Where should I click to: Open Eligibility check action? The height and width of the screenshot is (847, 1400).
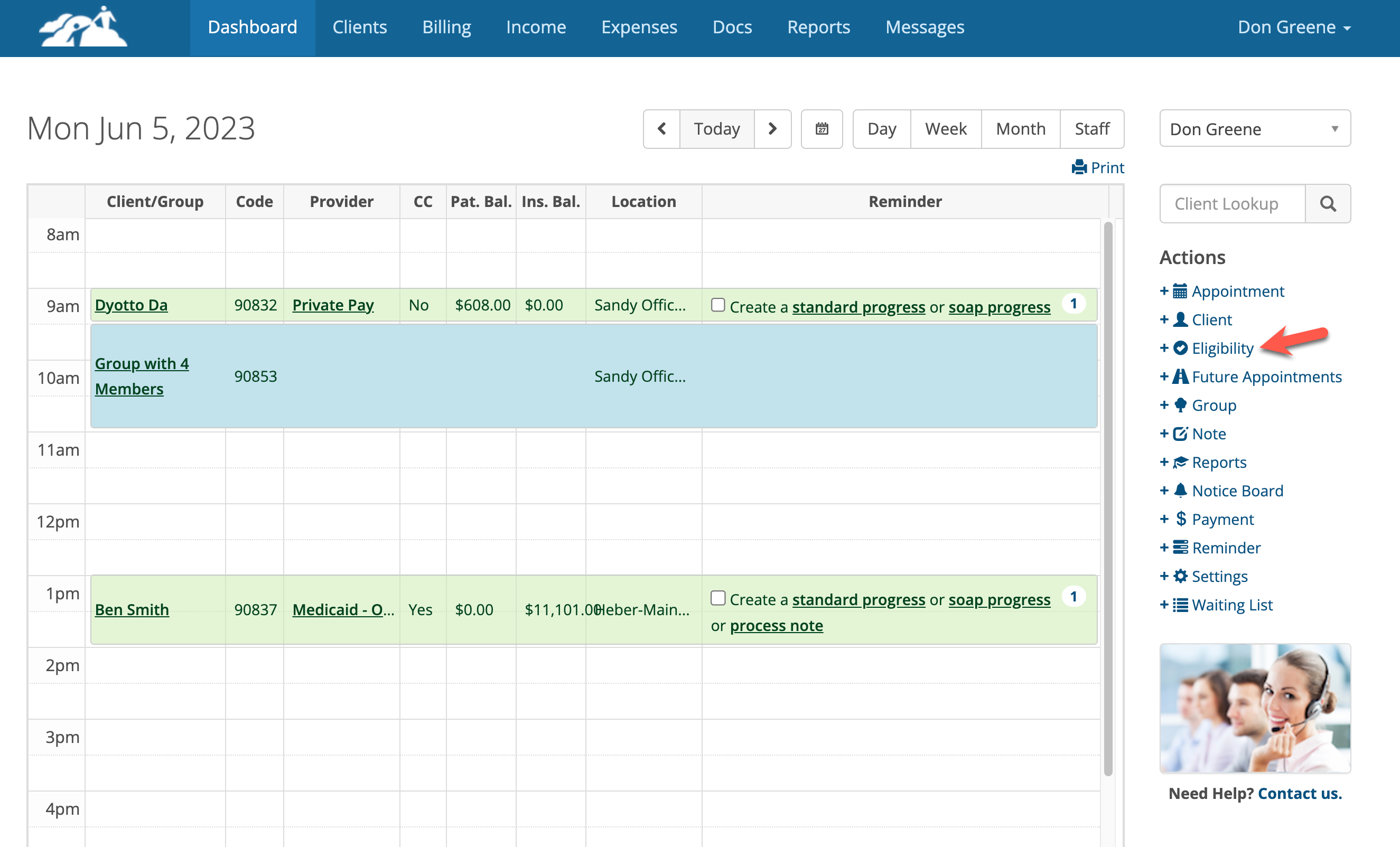[x=1221, y=348]
